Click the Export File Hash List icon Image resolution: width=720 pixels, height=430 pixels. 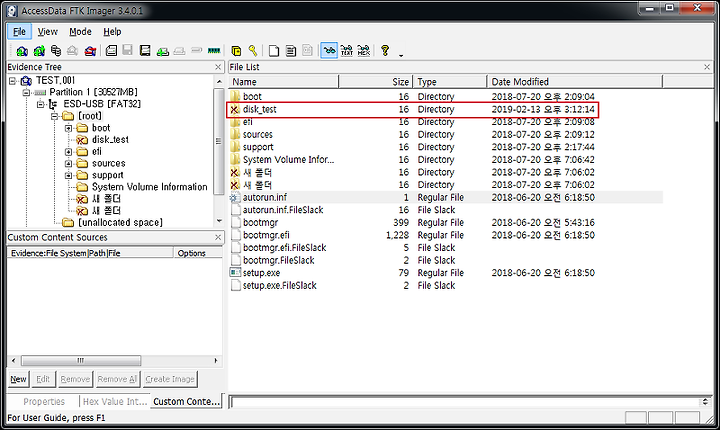291,51
